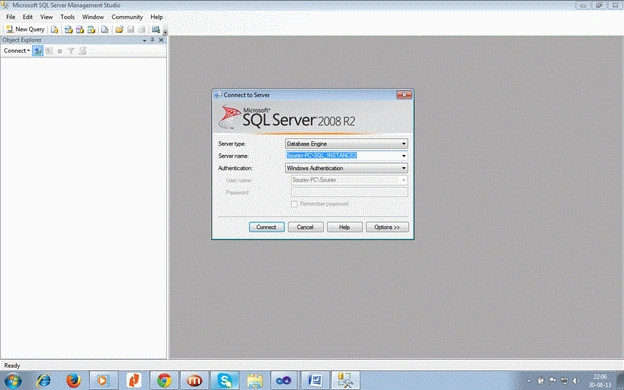624x390 pixels.
Task: Click the Connect button in dialog
Action: (x=267, y=227)
